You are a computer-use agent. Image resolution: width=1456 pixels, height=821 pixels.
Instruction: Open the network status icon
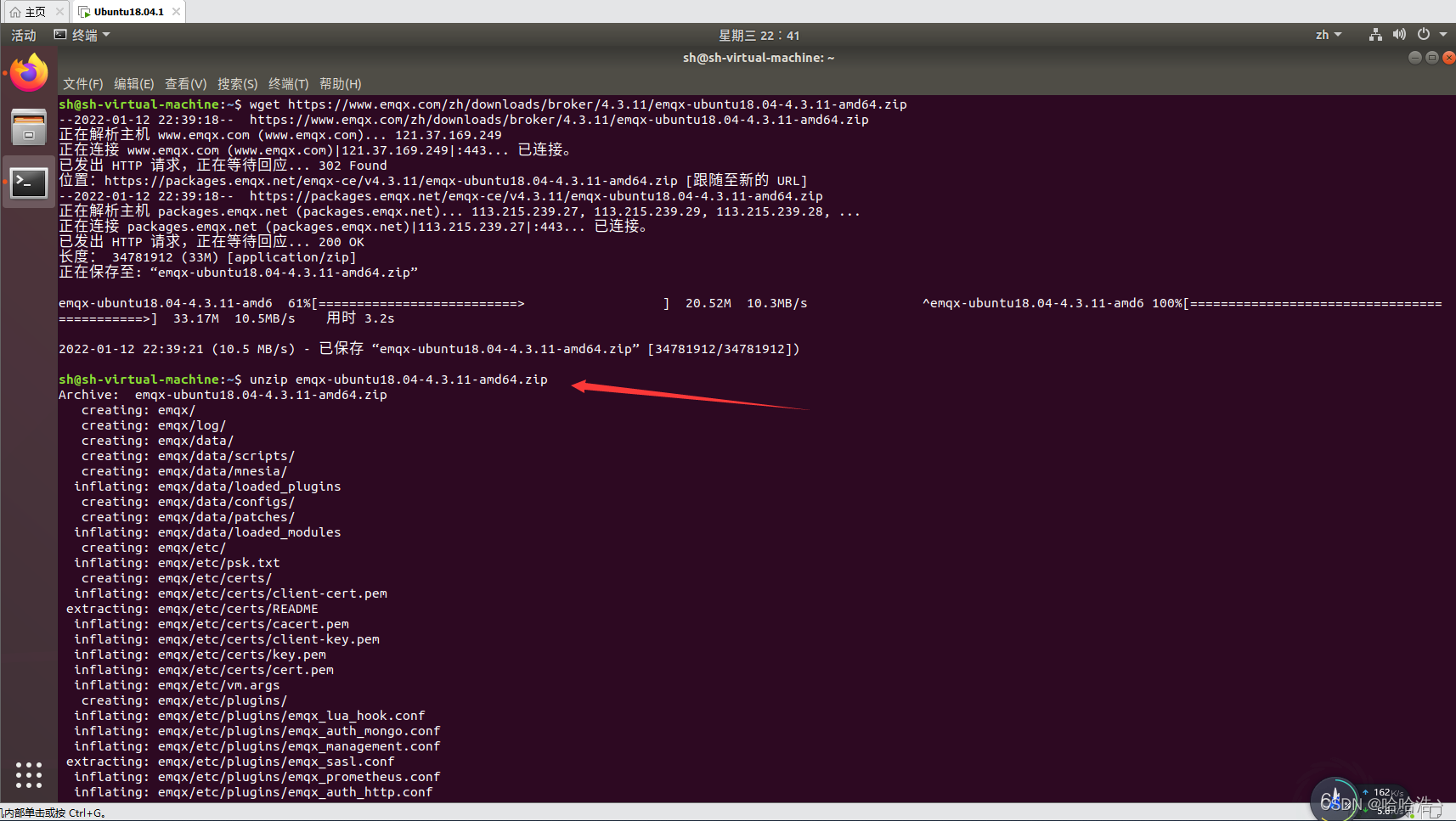coord(1375,35)
